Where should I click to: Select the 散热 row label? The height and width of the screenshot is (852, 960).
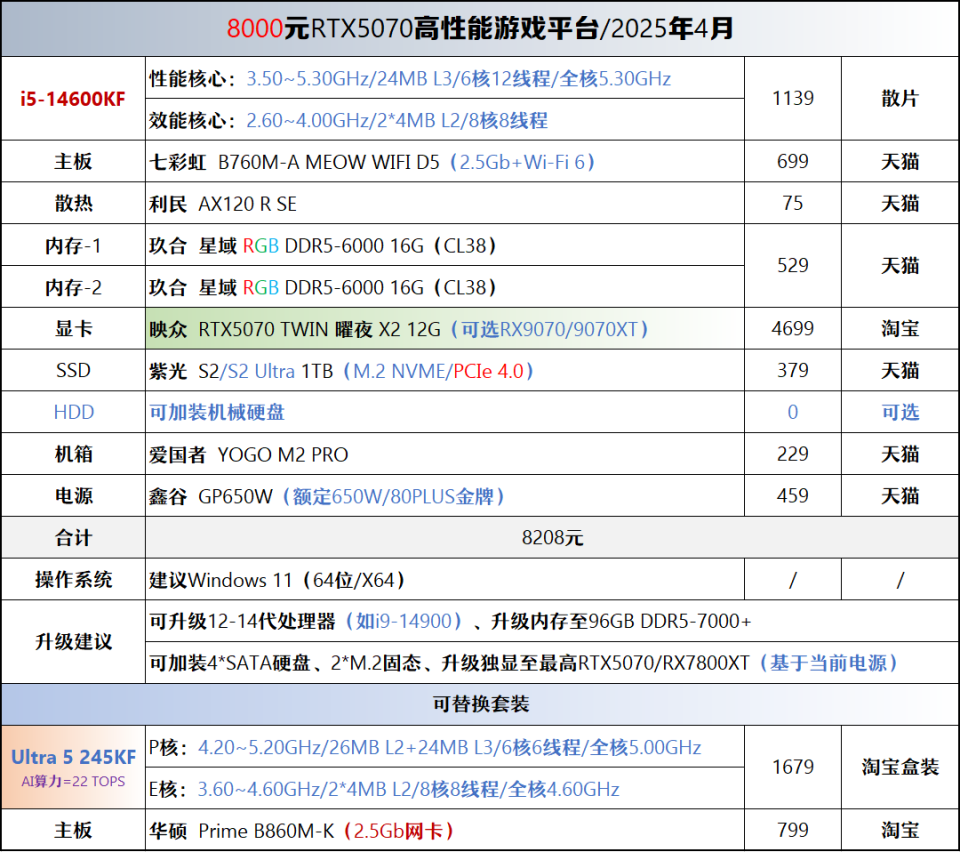[73, 203]
